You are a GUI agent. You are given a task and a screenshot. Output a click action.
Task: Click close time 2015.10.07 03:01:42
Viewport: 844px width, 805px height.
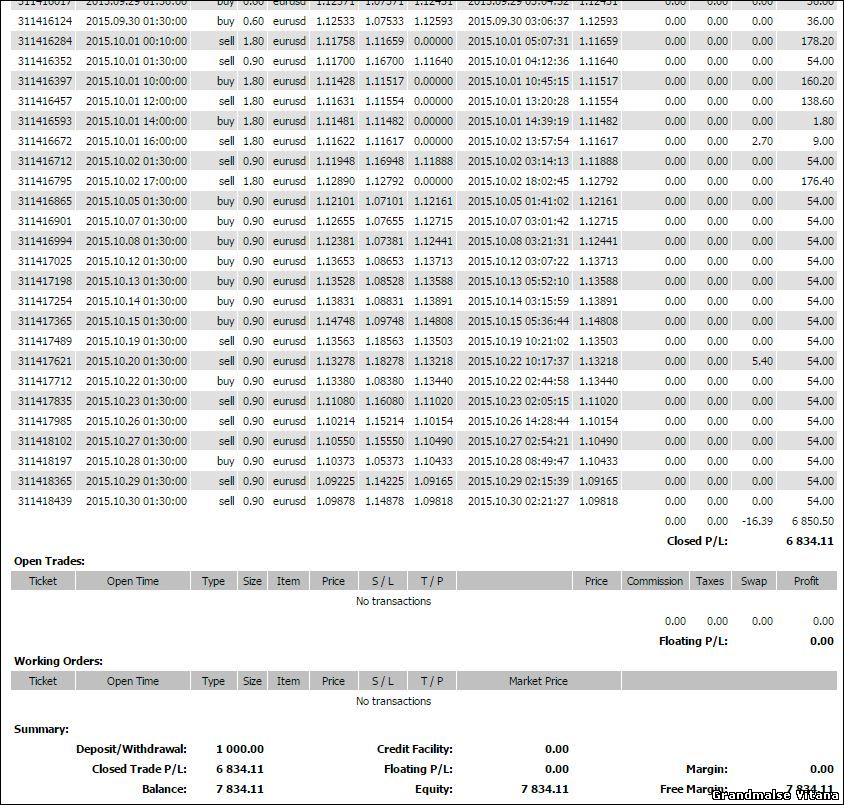[518, 221]
